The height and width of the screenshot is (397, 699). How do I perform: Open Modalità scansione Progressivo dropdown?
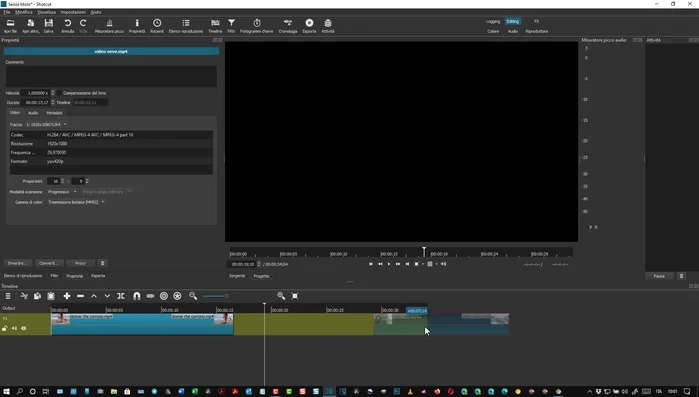(x=62, y=192)
